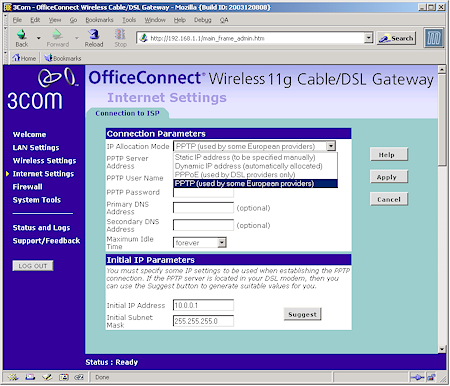Click the Secondary DNS Address field
Viewport: 450px width, 386px height.
[x=203, y=225]
